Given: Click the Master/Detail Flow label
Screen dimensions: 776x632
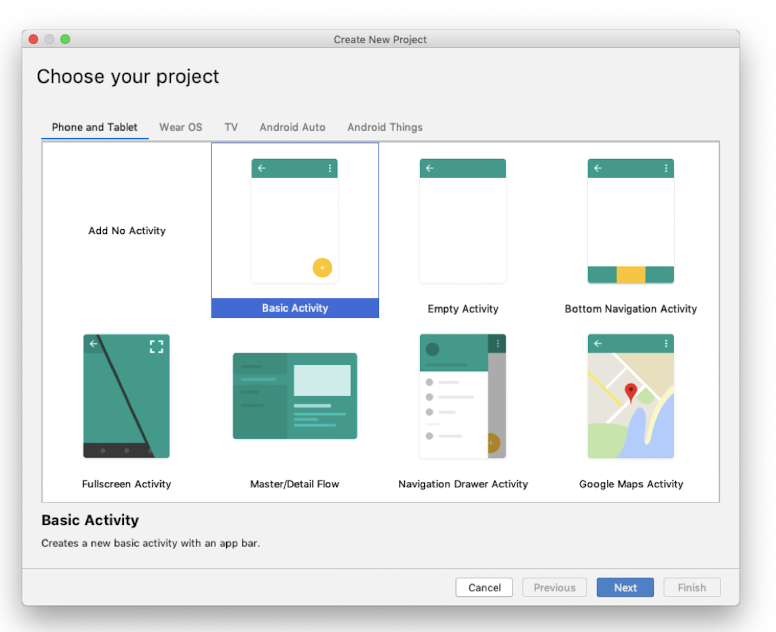Looking at the screenshot, I should click(x=294, y=484).
